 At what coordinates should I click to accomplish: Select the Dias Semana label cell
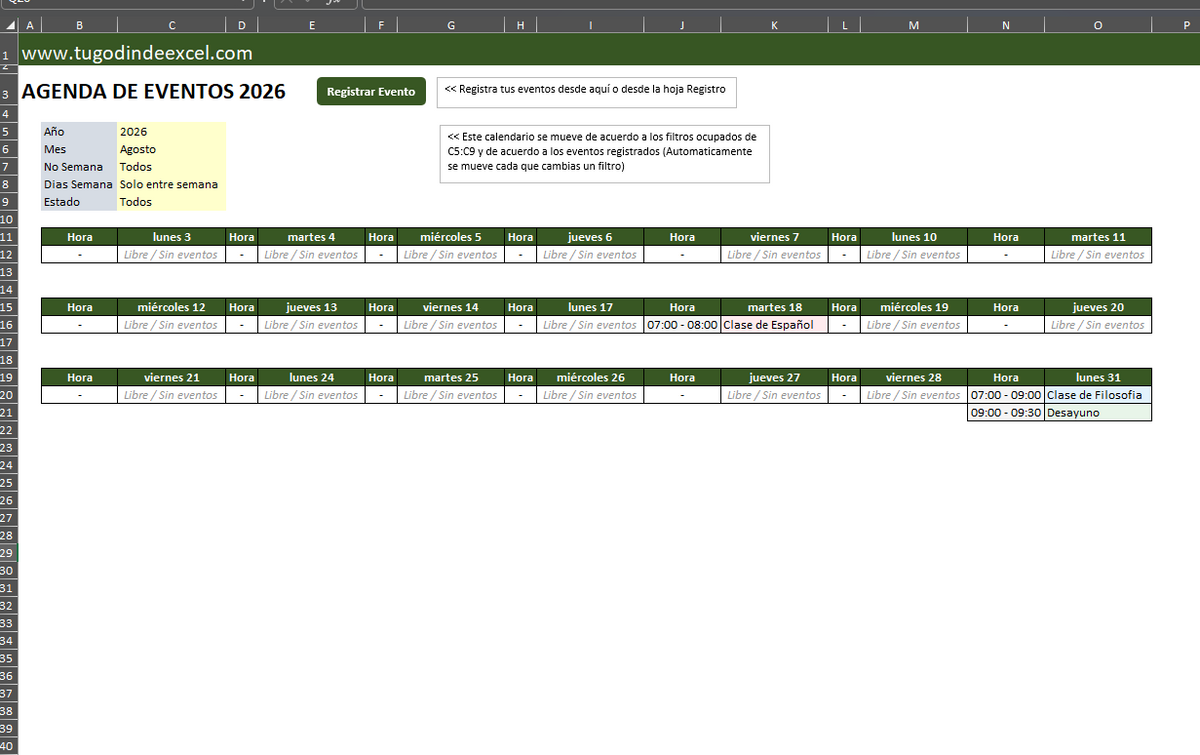pyautogui.click(x=79, y=184)
